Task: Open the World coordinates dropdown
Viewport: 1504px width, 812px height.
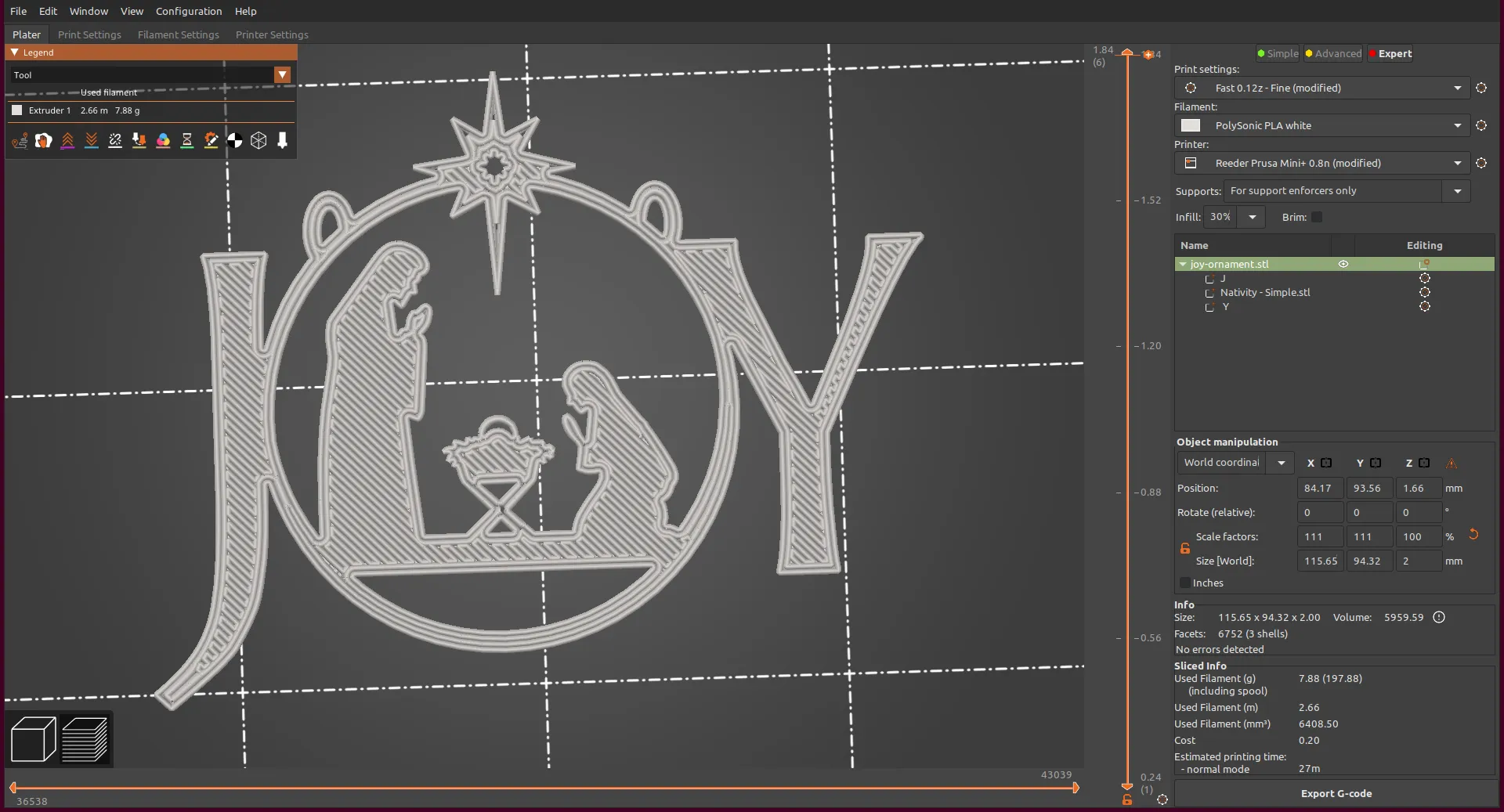Action: coord(1281,463)
